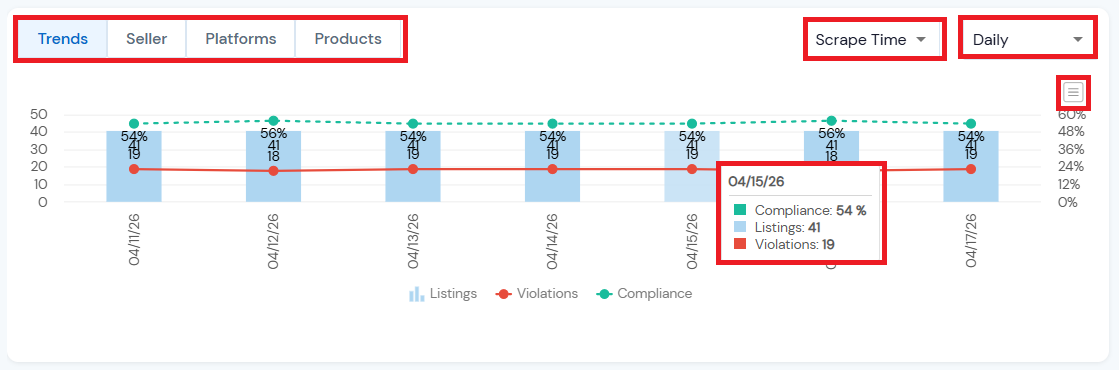Click the Daily dropdown arrow
The height and width of the screenshot is (370, 1119).
1078,40
